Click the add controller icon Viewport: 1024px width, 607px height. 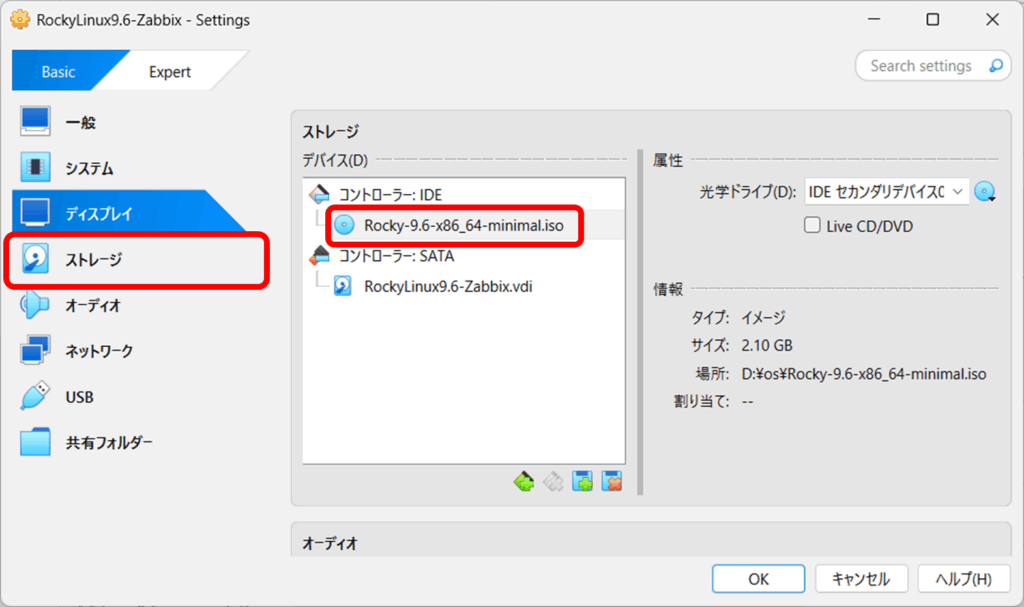(524, 482)
